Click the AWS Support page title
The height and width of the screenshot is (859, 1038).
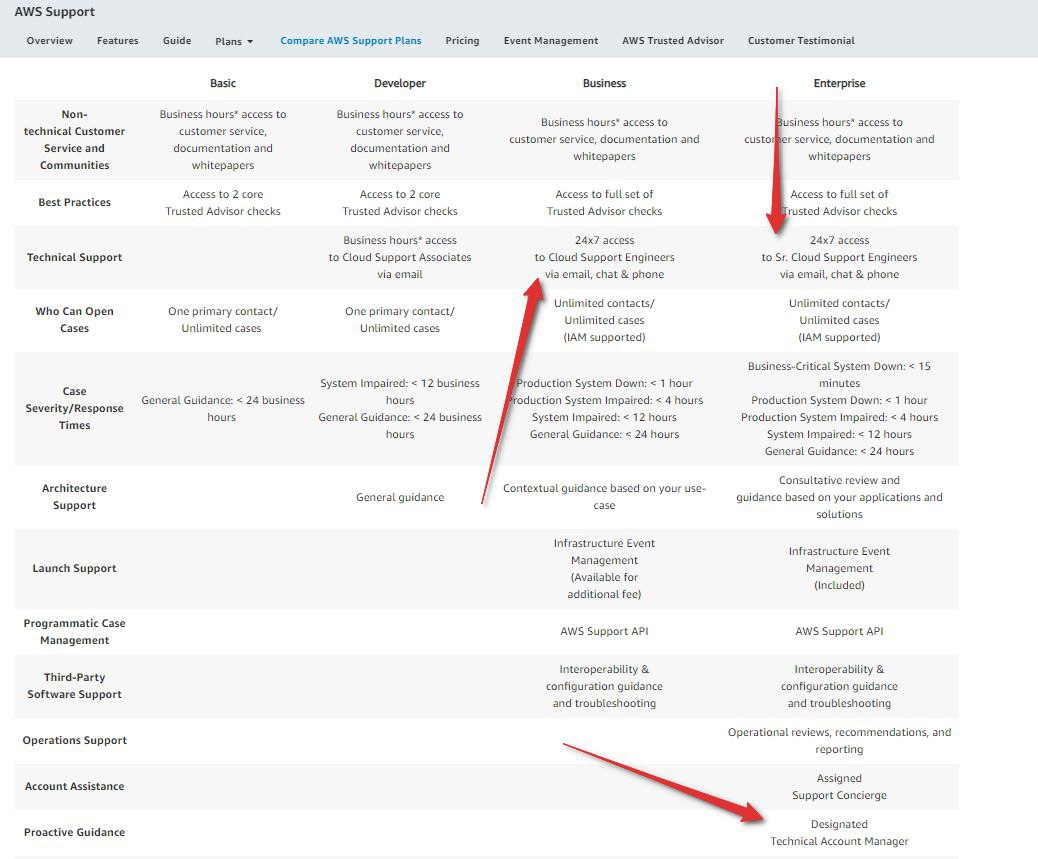pyautogui.click(x=55, y=12)
